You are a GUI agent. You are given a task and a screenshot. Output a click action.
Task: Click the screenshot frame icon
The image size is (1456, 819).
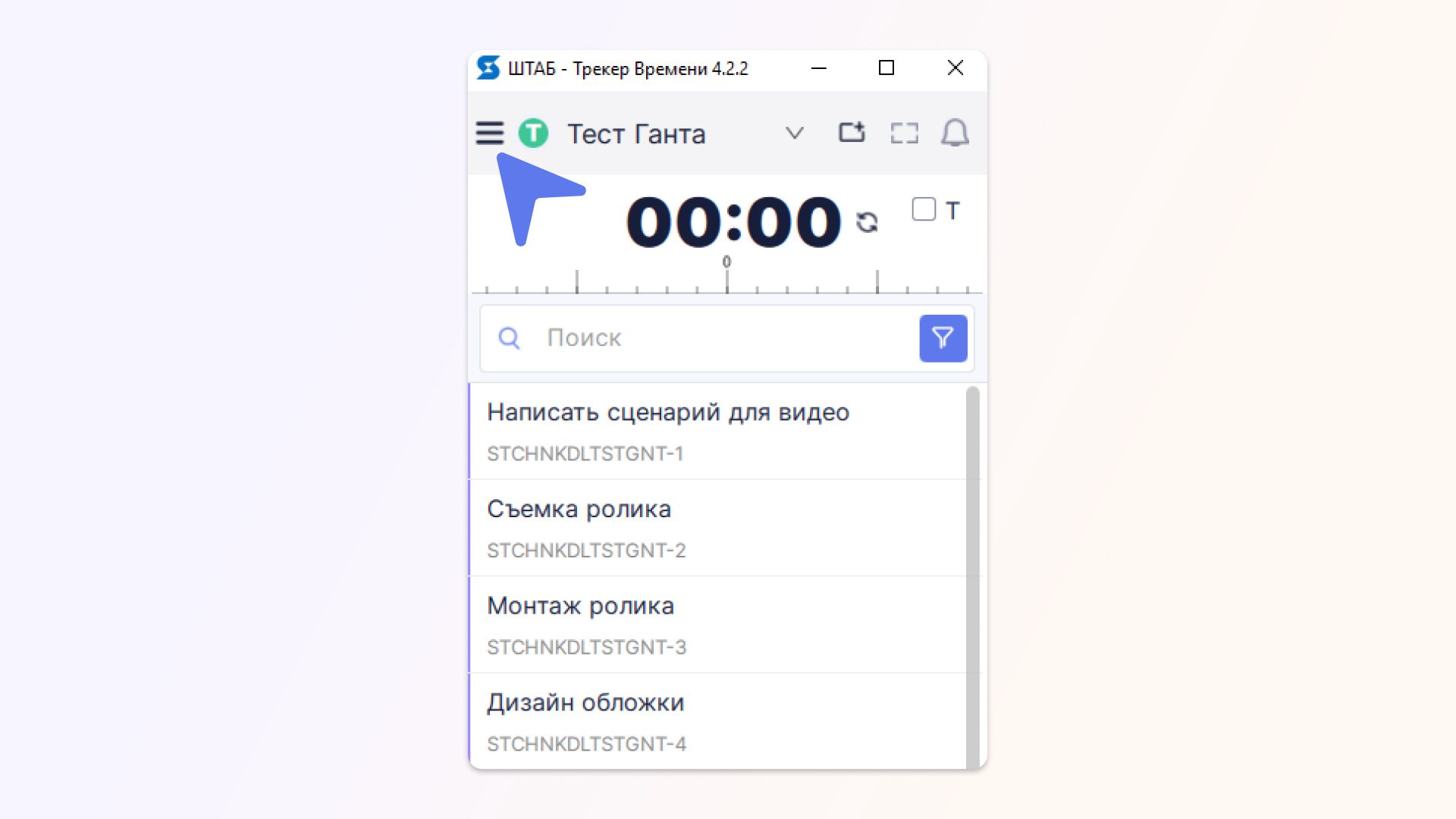tap(904, 133)
